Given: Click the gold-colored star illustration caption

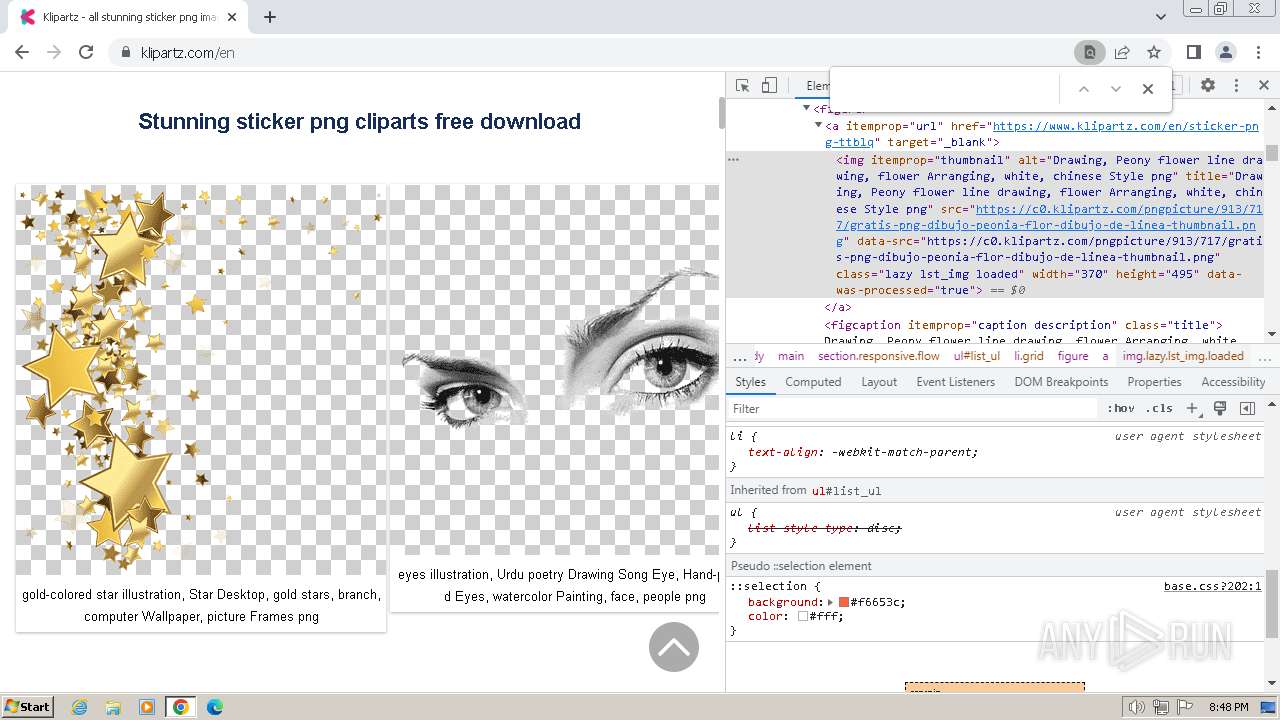Looking at the screenshot, I should pos(201,605).
